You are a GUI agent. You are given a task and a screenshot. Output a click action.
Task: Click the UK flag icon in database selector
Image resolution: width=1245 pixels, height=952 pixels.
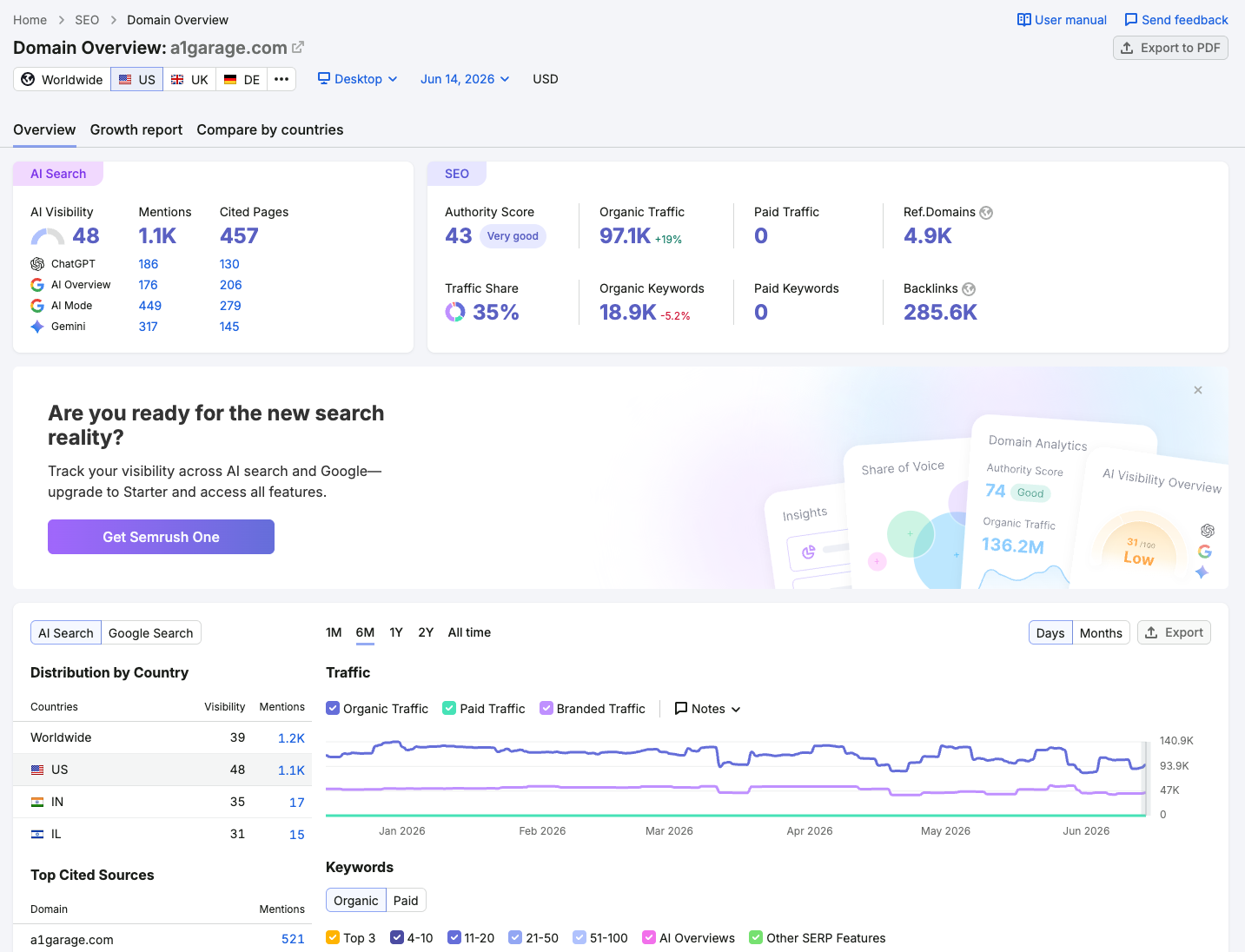(x=177, y=79)
